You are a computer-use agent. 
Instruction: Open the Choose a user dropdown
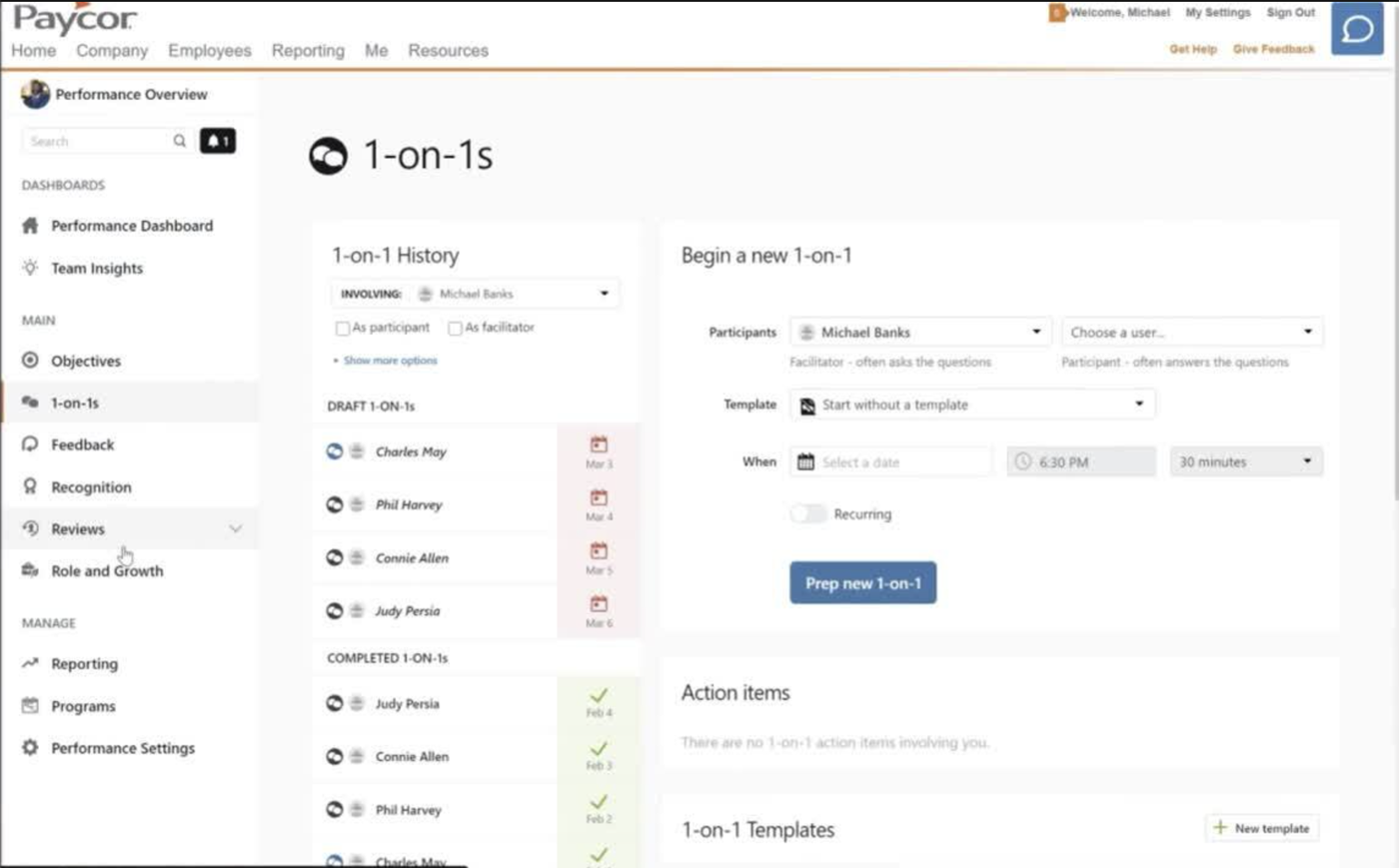coord(1191,332)
